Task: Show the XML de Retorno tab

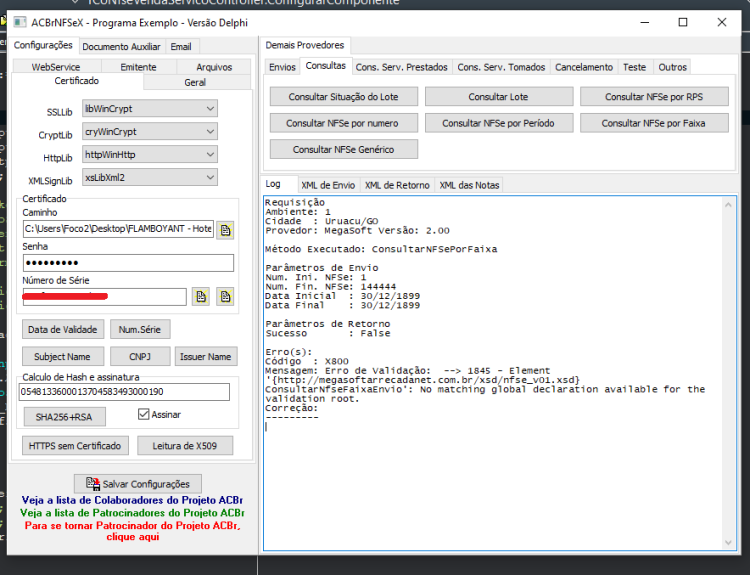Action: tap(397, 185)
